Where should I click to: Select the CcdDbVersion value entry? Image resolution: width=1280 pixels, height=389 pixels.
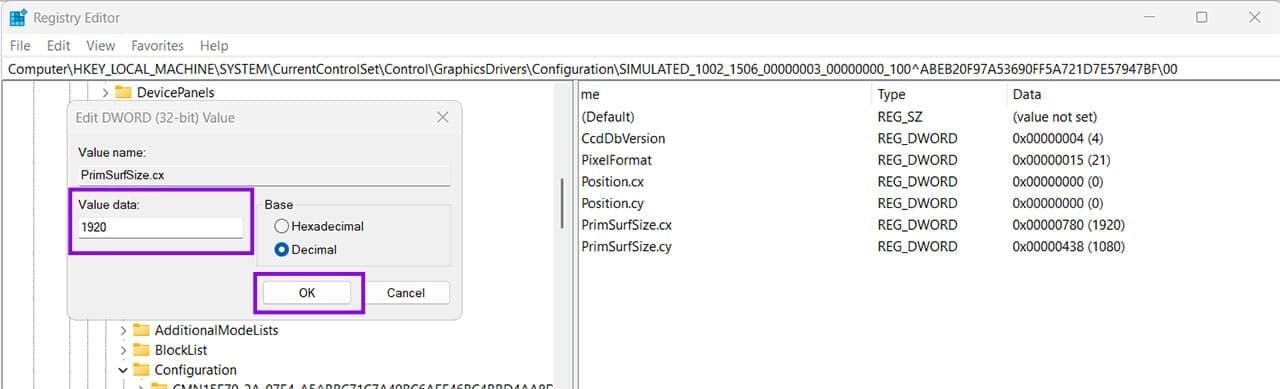pyautogui.click(x=623, y=138)
